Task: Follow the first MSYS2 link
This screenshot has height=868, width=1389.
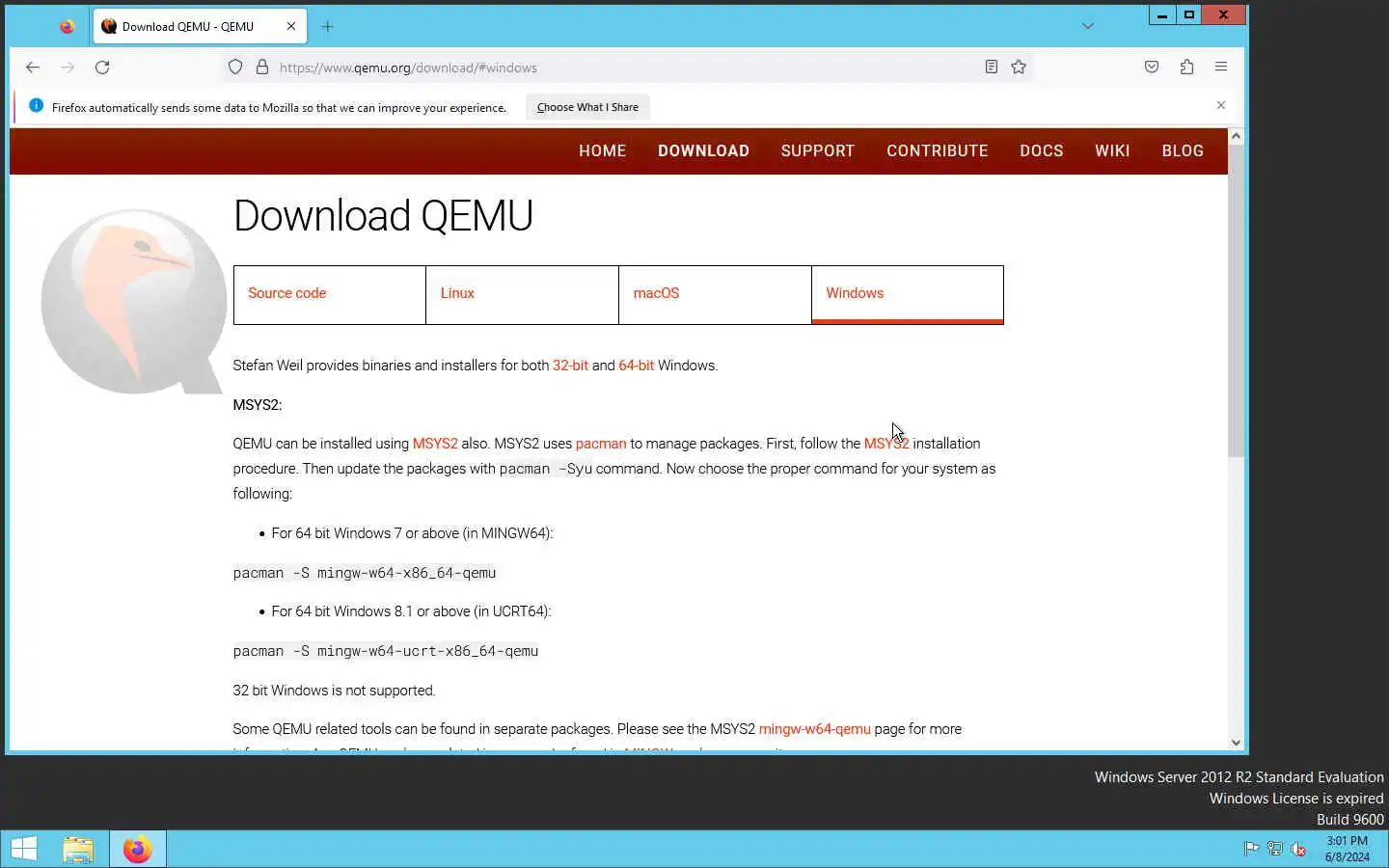Action: coord(435,444)
